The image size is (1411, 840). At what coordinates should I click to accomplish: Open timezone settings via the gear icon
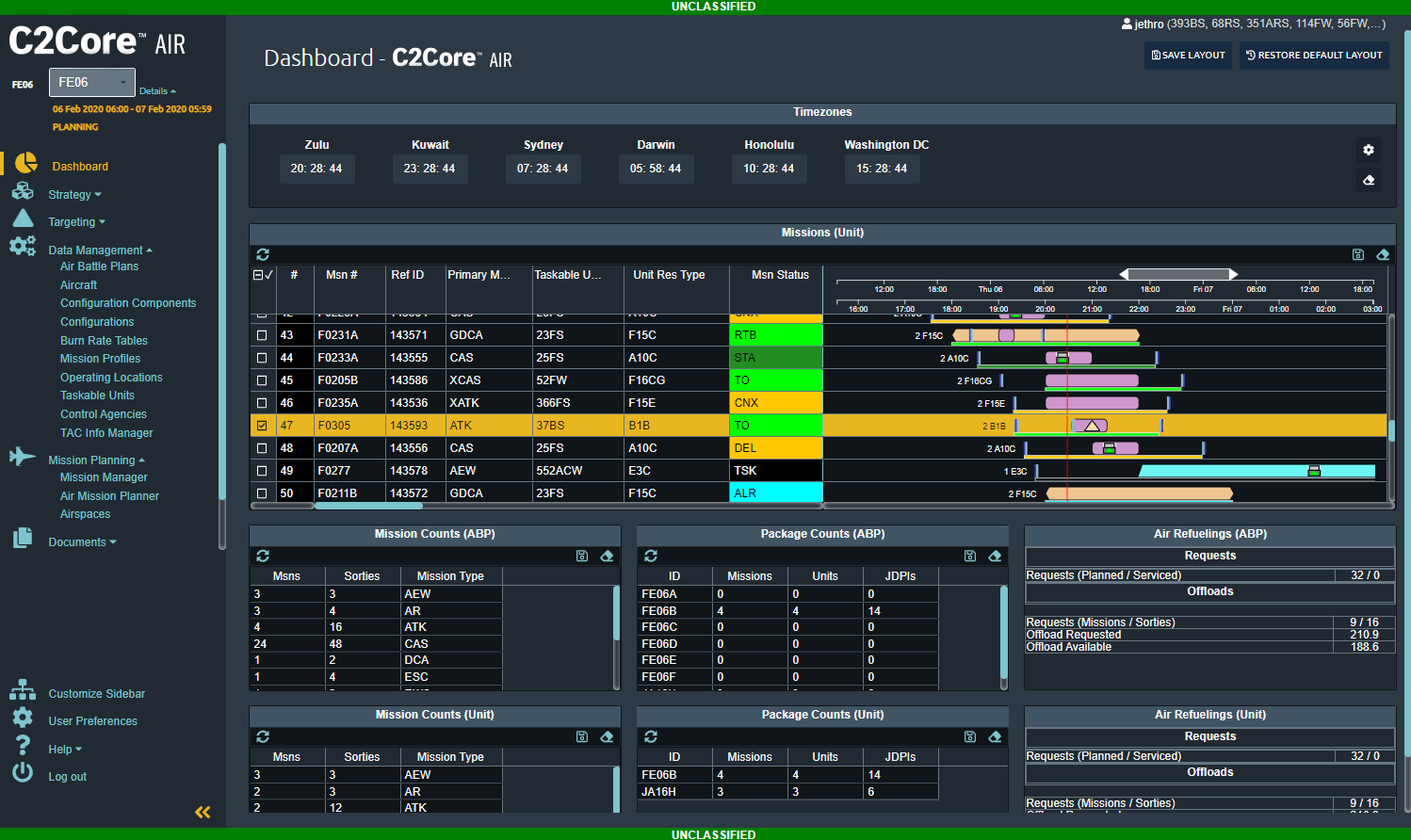pyautogui.click(x=1369, y=150)
